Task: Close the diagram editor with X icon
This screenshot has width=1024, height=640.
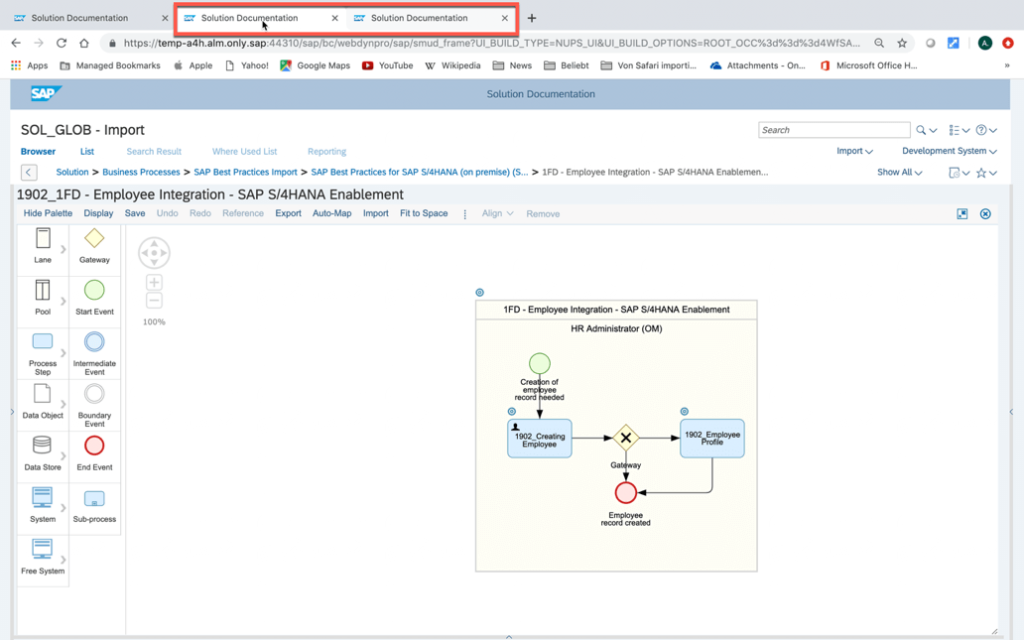Action: pyautogui.click(x=985, y=214)
